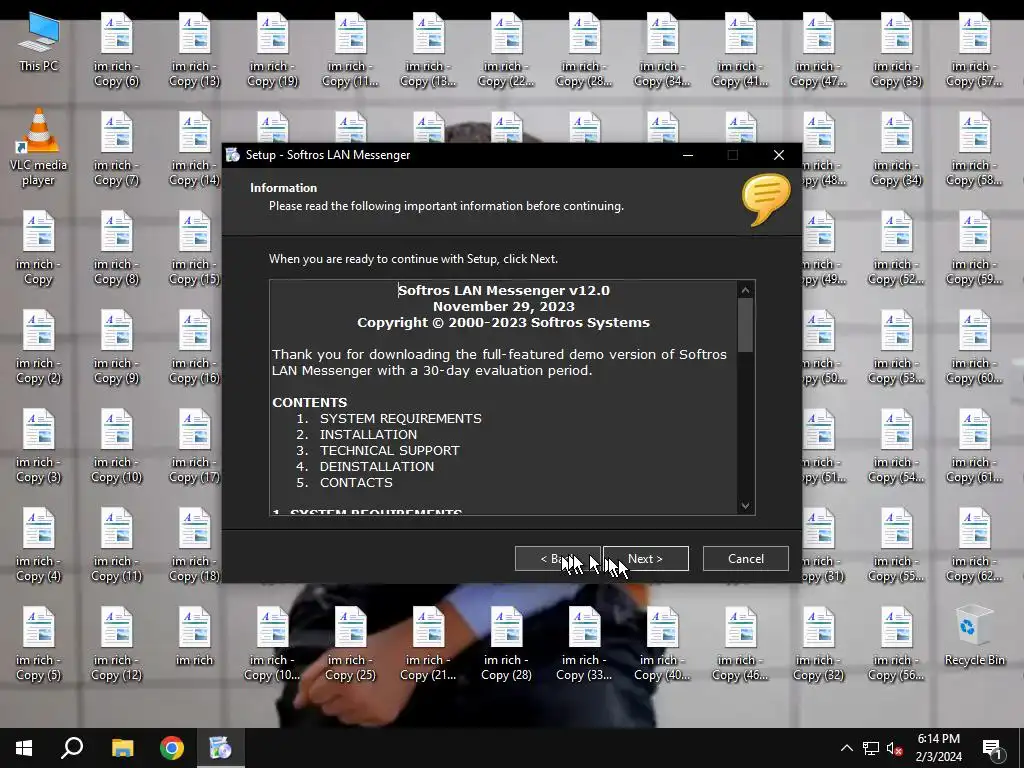
Task: Click the yellow speech bubble logo
Action: 765,199
